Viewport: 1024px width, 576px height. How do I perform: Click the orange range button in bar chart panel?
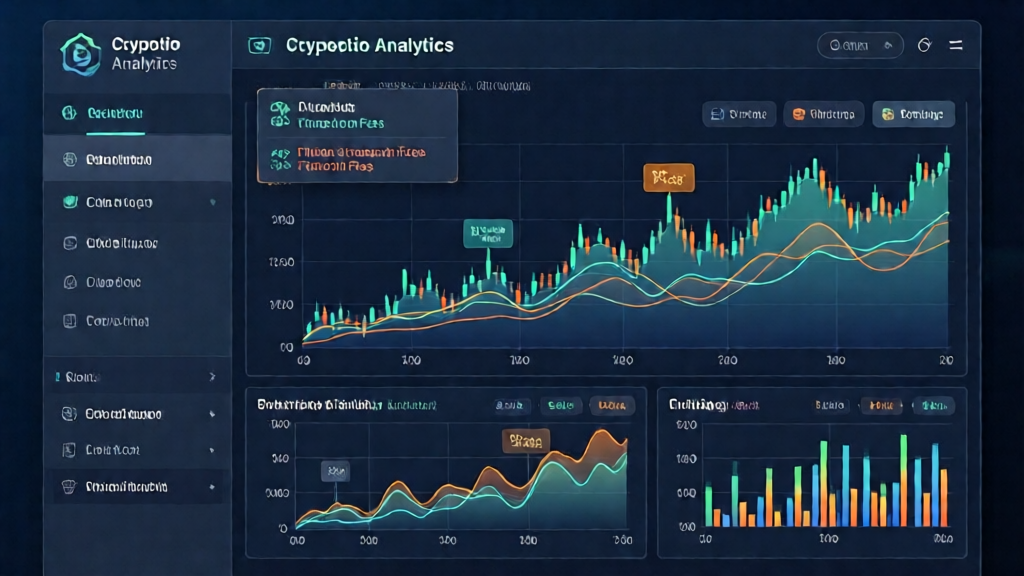click(x=881, y=406)
